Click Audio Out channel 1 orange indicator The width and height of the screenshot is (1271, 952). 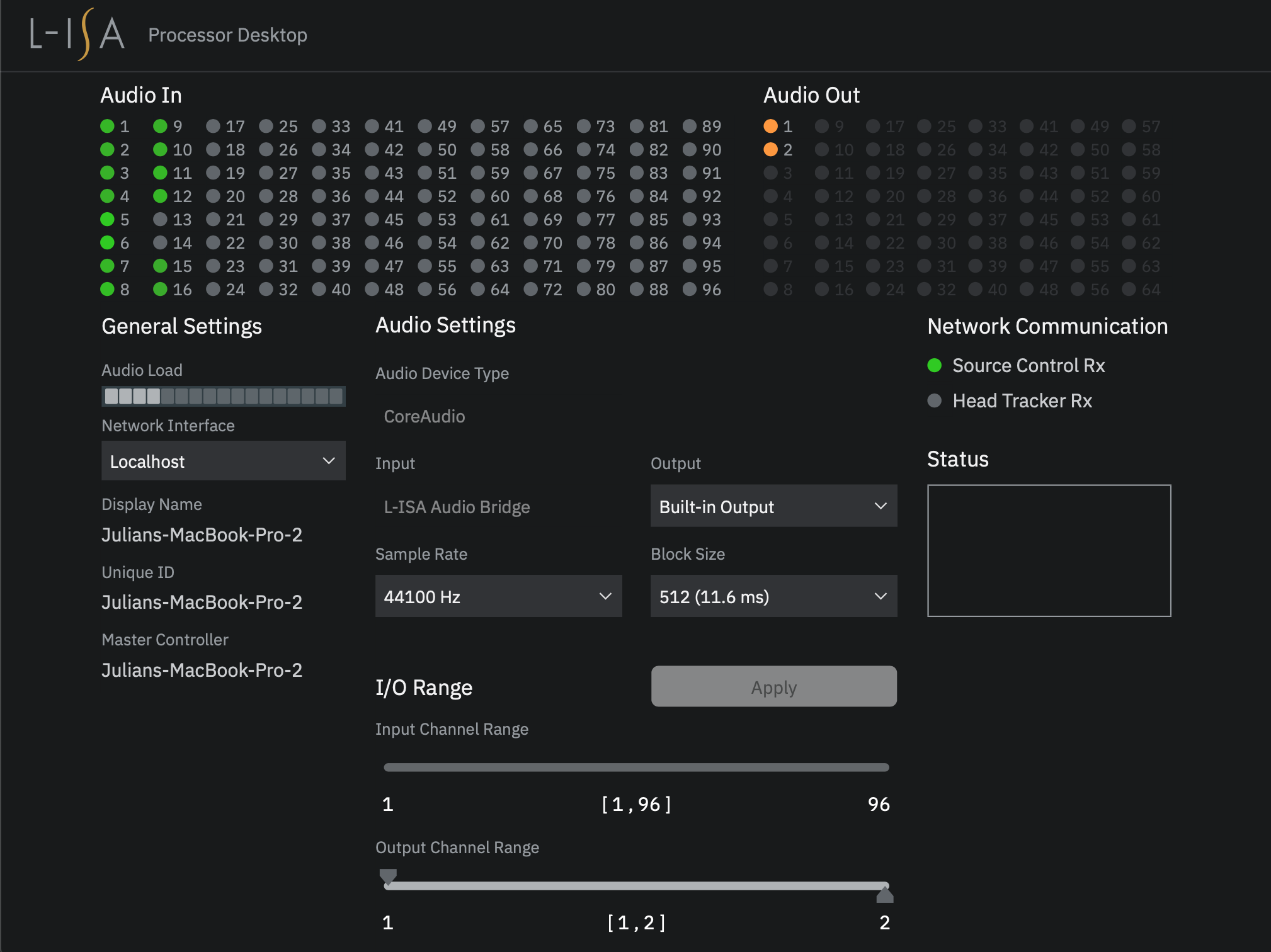[x=770, y=127]
